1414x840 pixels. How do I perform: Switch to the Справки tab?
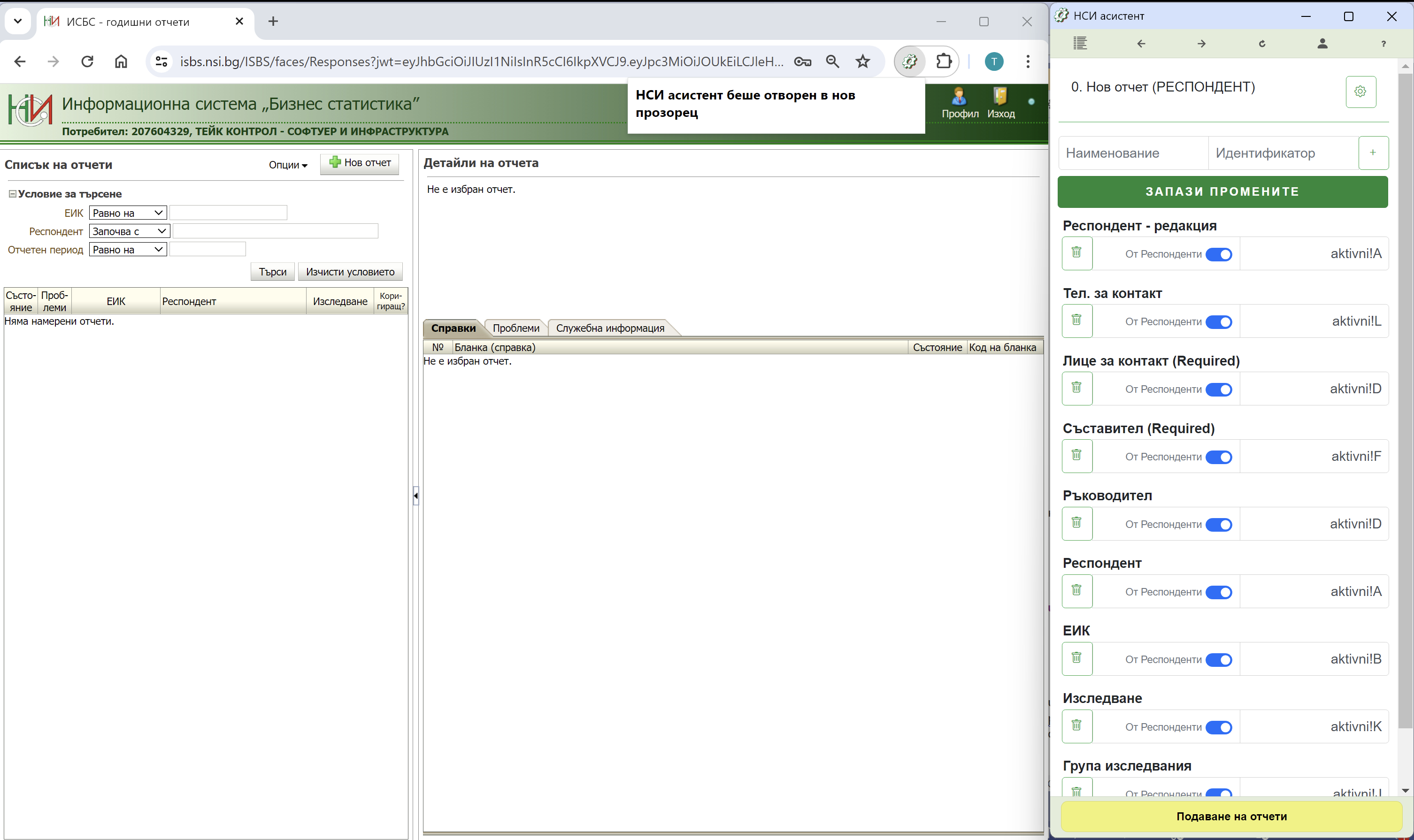click(453, 328)
